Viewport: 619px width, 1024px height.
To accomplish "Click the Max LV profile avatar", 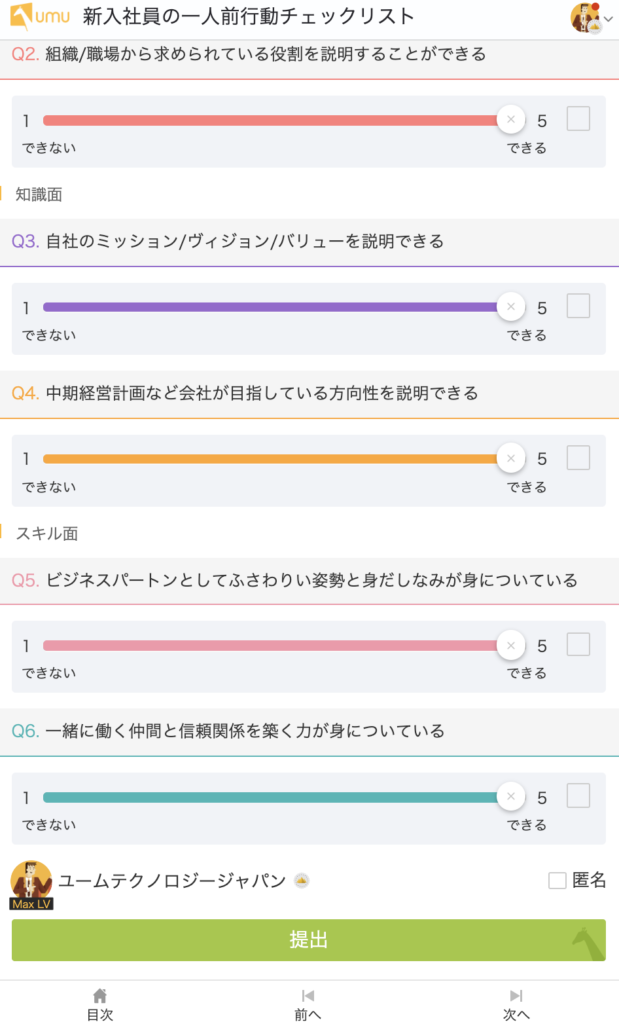I will [x=31, y=883].
